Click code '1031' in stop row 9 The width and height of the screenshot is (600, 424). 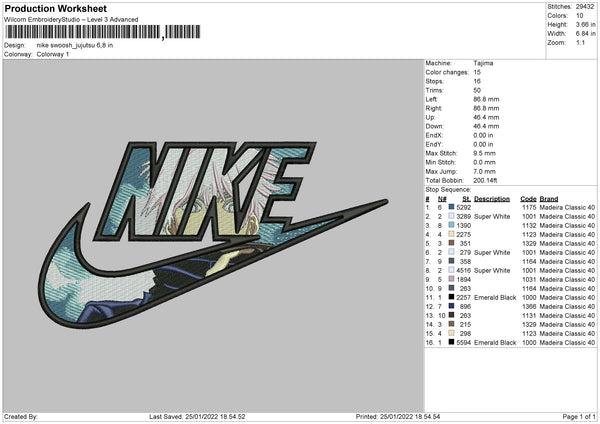click(529, 279)
